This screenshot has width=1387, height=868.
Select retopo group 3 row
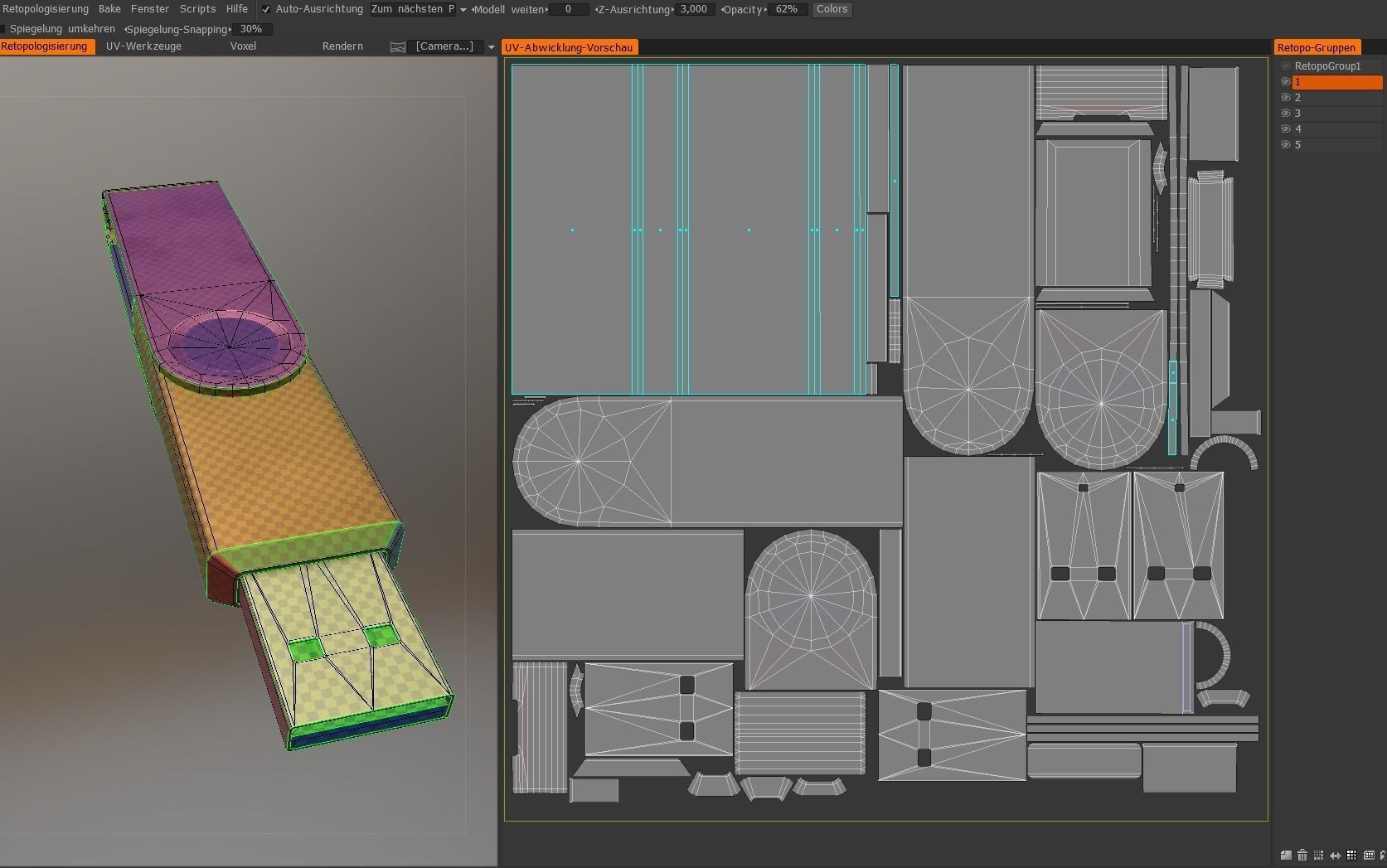[1337, 114]
